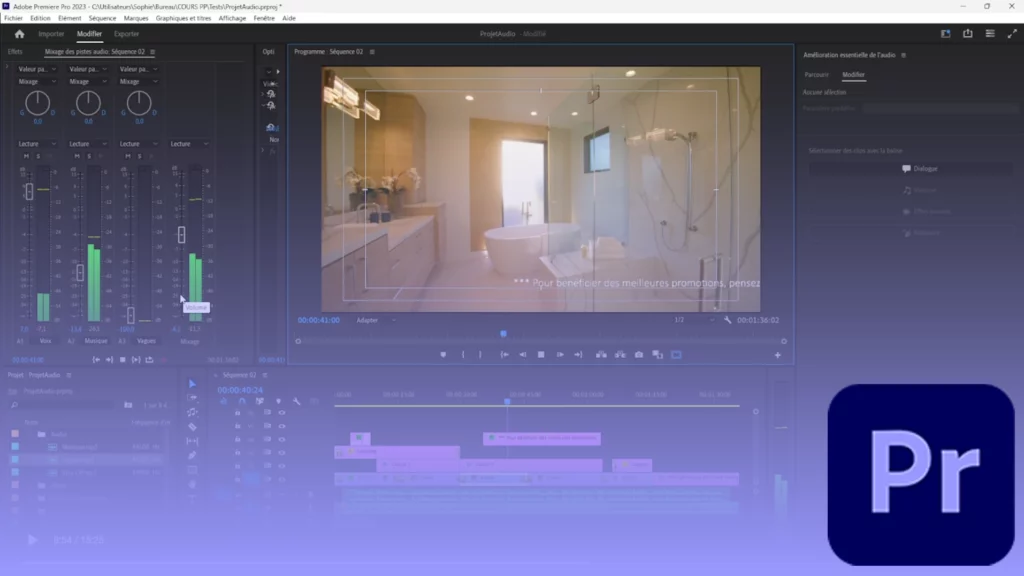Open timeline display settings with the wrench icon
The height and width of the screenshot is (576, 1024).
[297, 400]
